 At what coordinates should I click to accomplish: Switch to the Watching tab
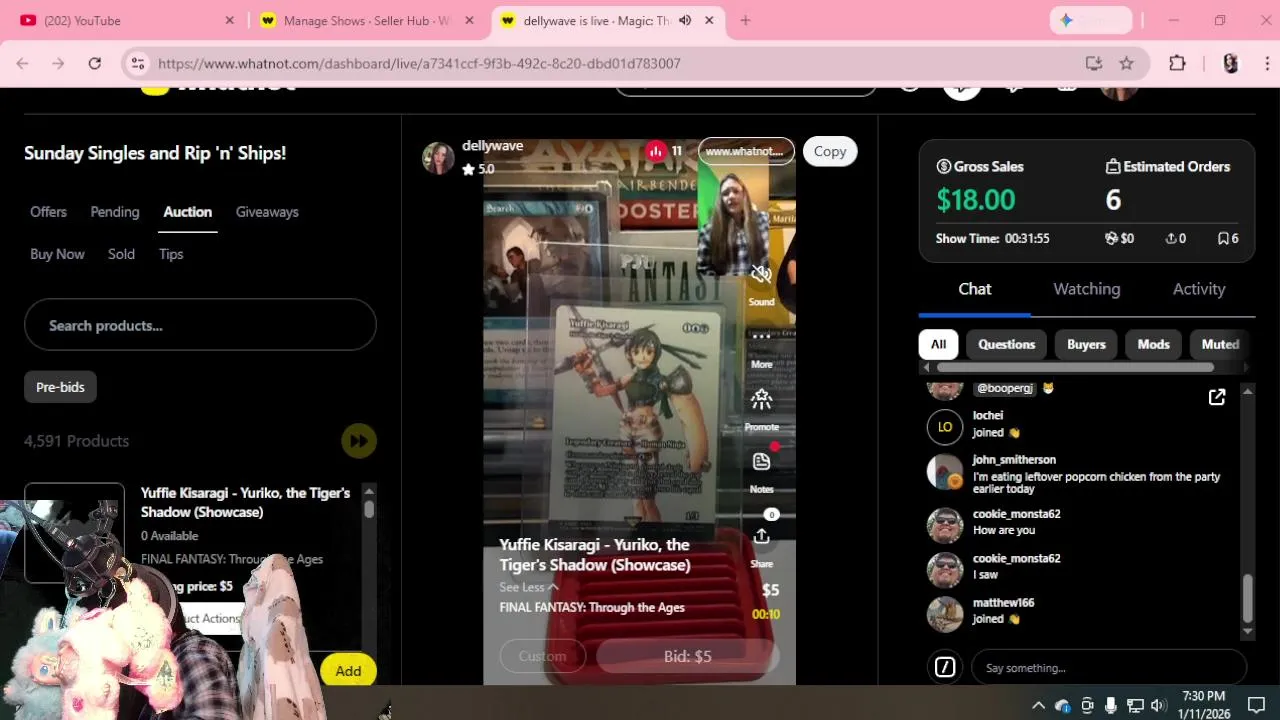1087,289
